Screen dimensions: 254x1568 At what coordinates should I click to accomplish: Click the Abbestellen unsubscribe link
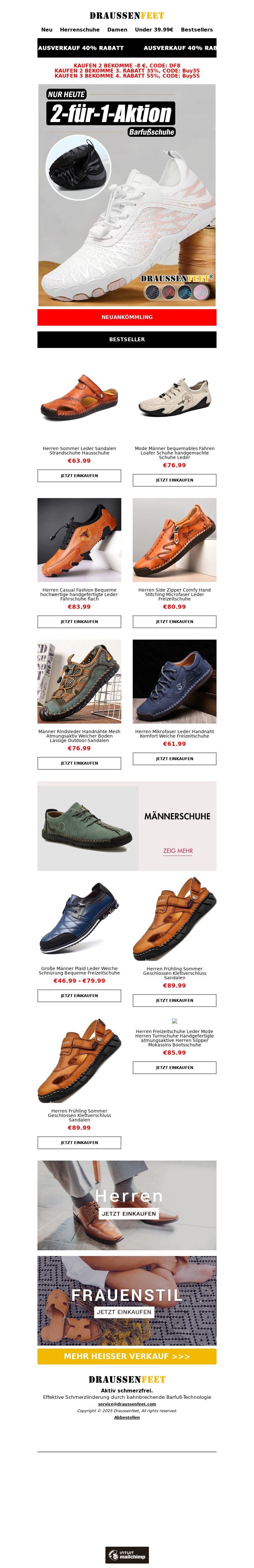pyautogui.click(x=127, y=1417)
